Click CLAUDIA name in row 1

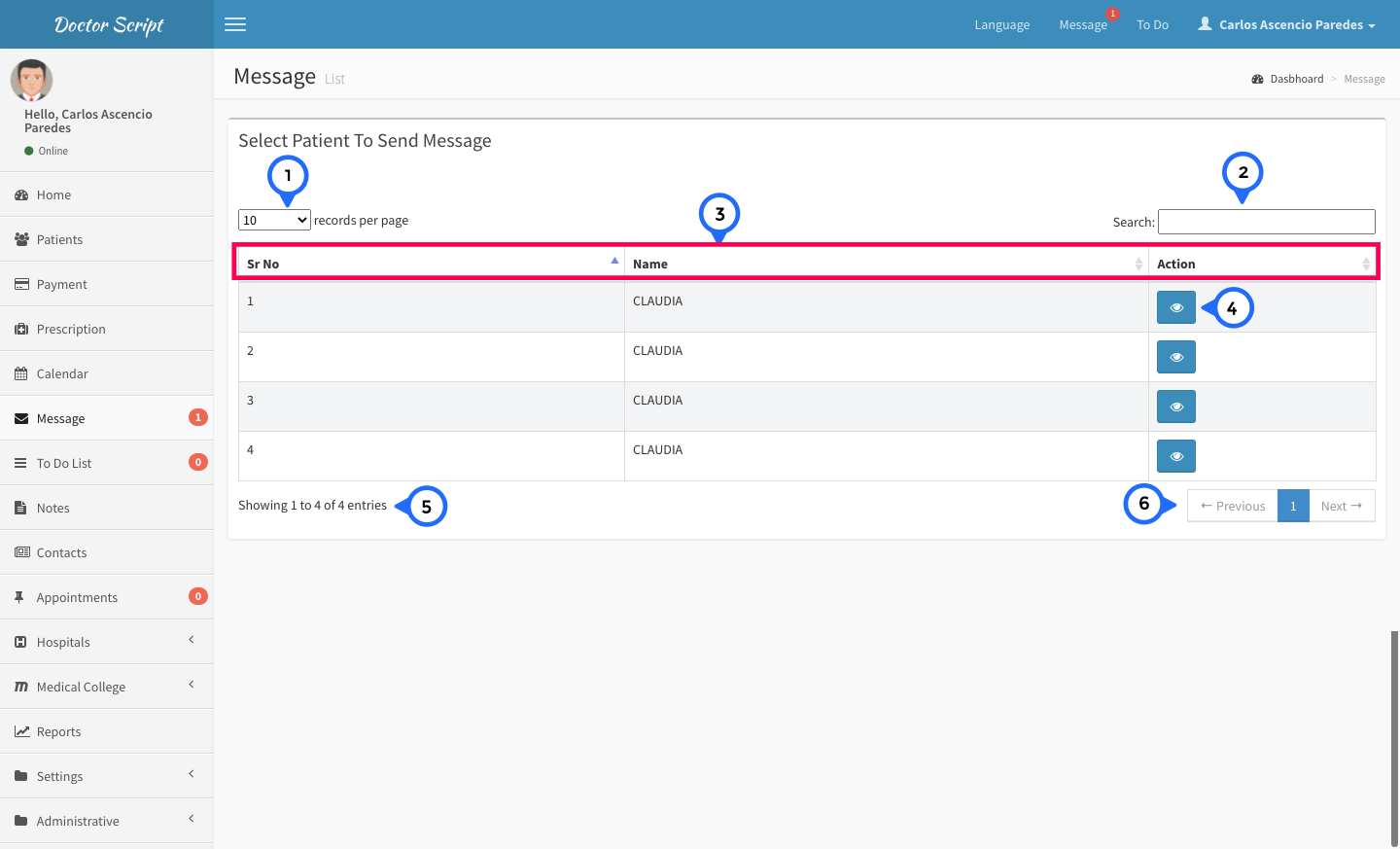click(x=657, y=301)
